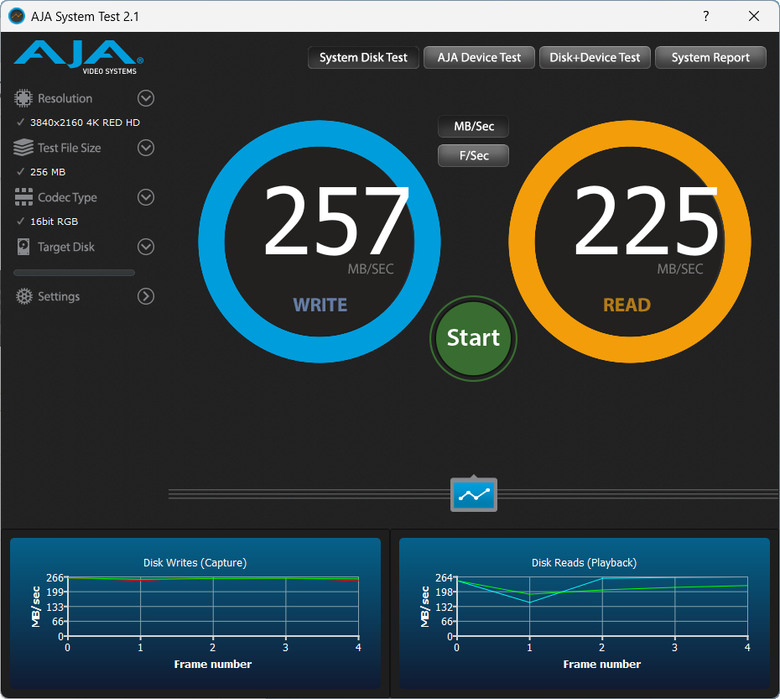Toggle the graph view icon button
This screenshot has width=780, height=699.
[474, 495]
